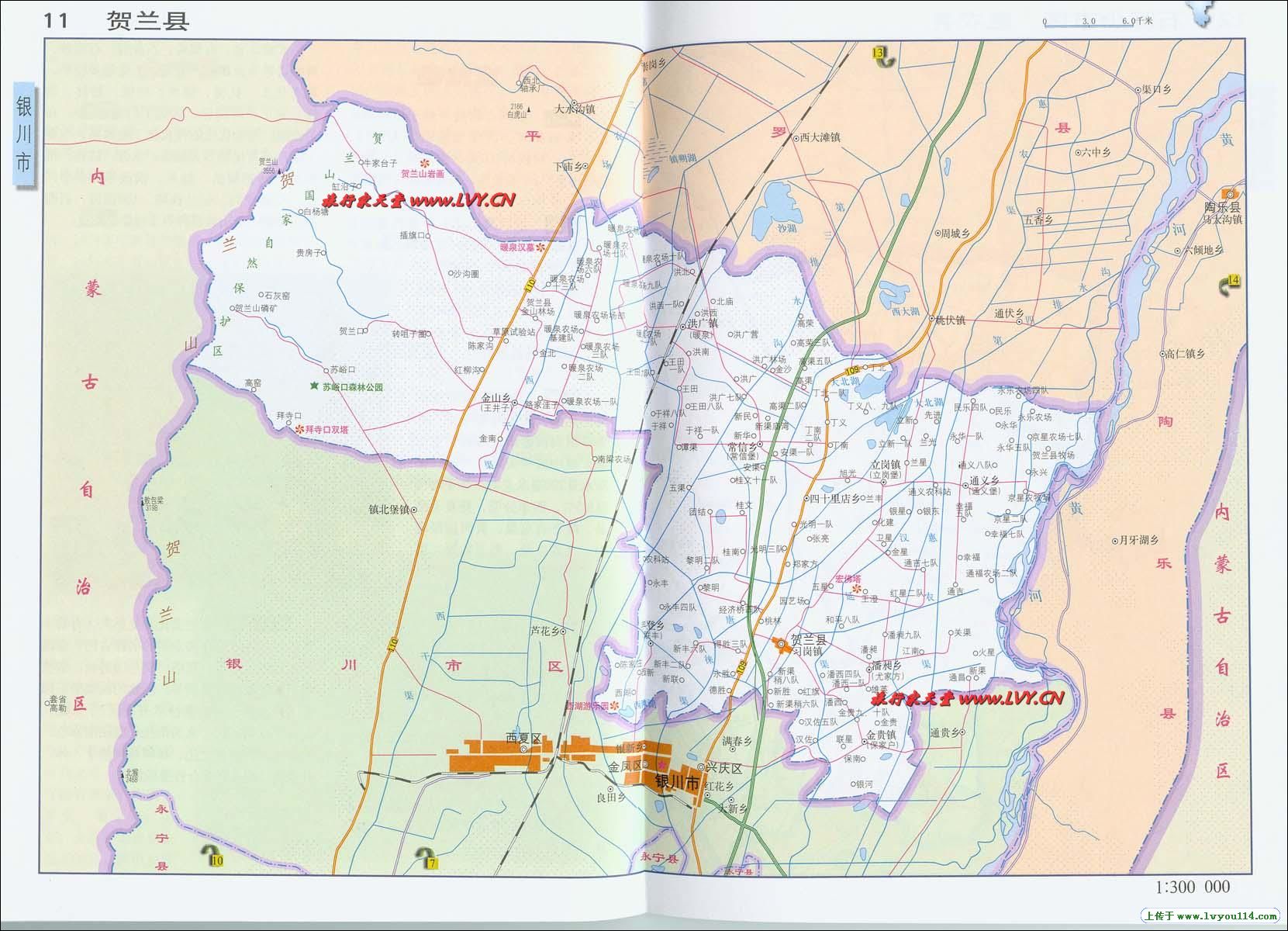The image size is (1288, 931).
Task: Click the 贺兰县 习岗镇 county seat symbol
Action: pyautogui.click(x=779, y=644)
